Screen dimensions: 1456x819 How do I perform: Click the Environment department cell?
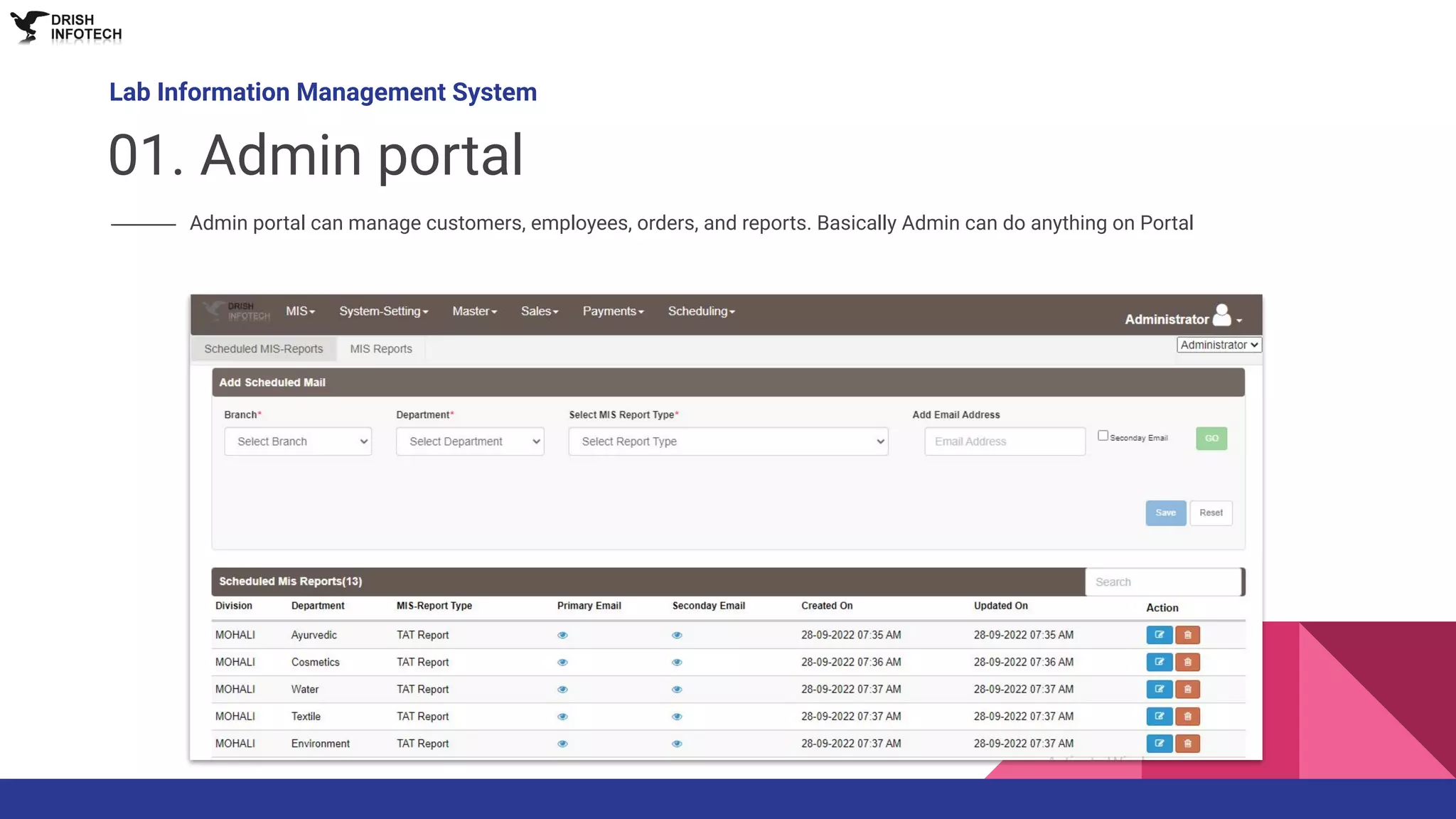click(321, 744)
